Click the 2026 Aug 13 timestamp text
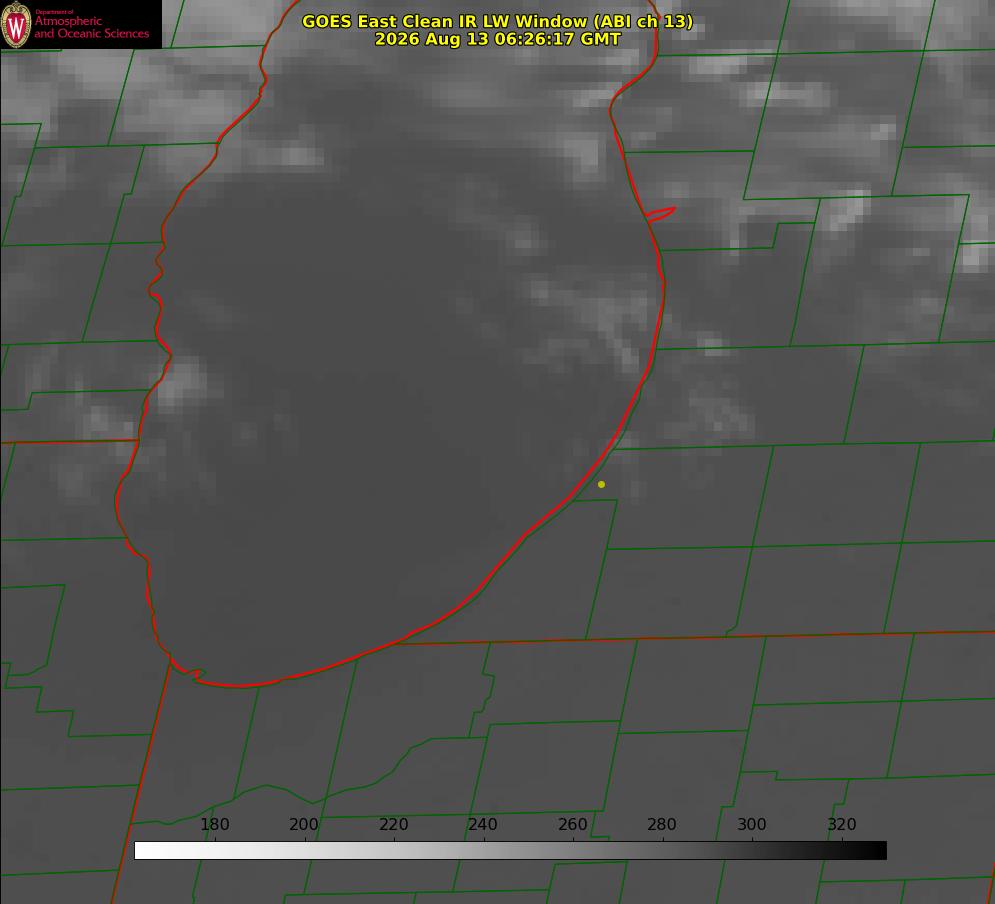995x904 pixels. coord(497,39)
